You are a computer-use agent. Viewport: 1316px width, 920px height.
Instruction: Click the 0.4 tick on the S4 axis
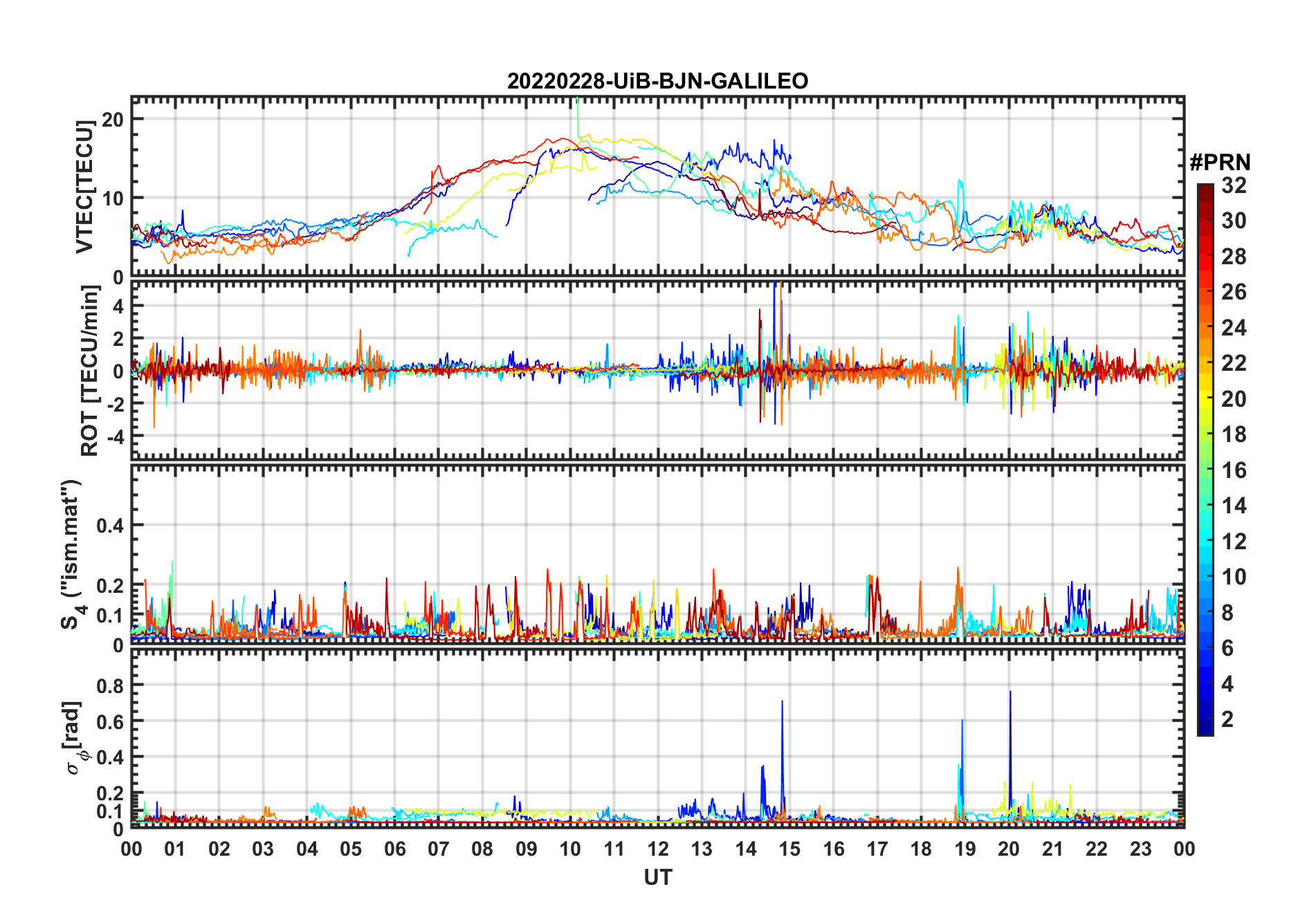(x=110, y=526)
